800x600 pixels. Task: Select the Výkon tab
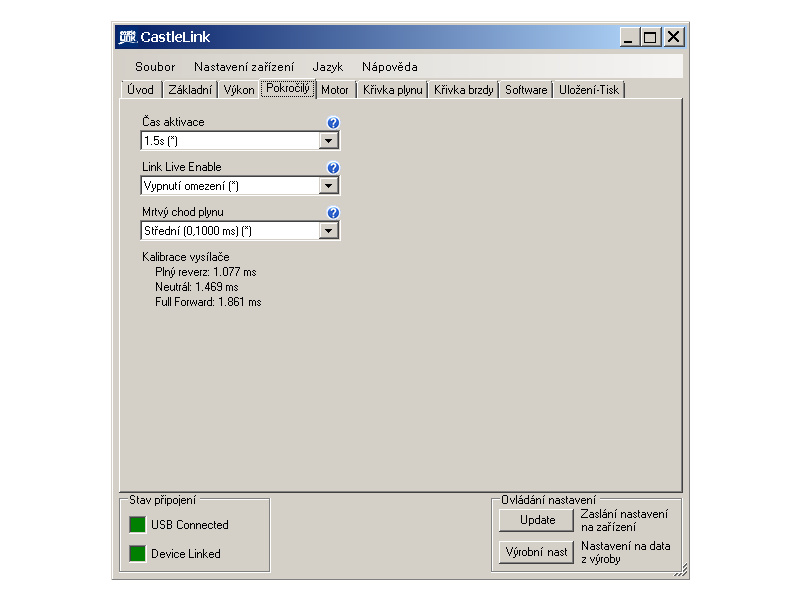pyautogui.click(x=239, y=90)
